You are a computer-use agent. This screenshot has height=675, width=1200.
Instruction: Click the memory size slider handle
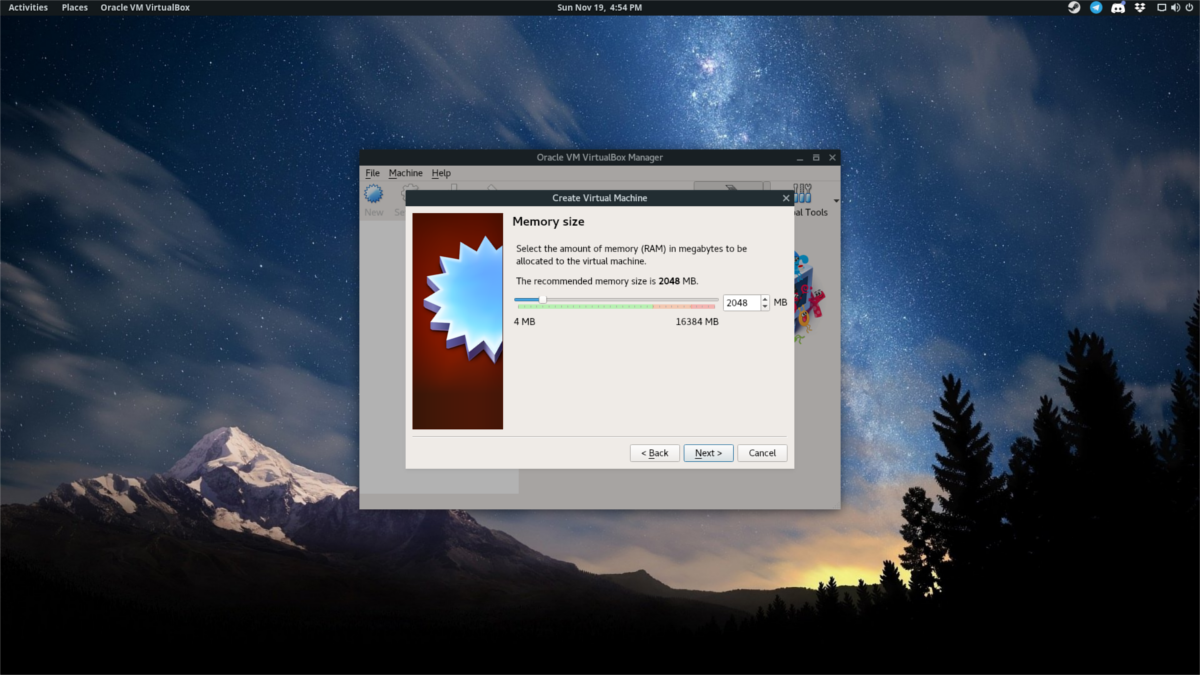coord(542,300)
